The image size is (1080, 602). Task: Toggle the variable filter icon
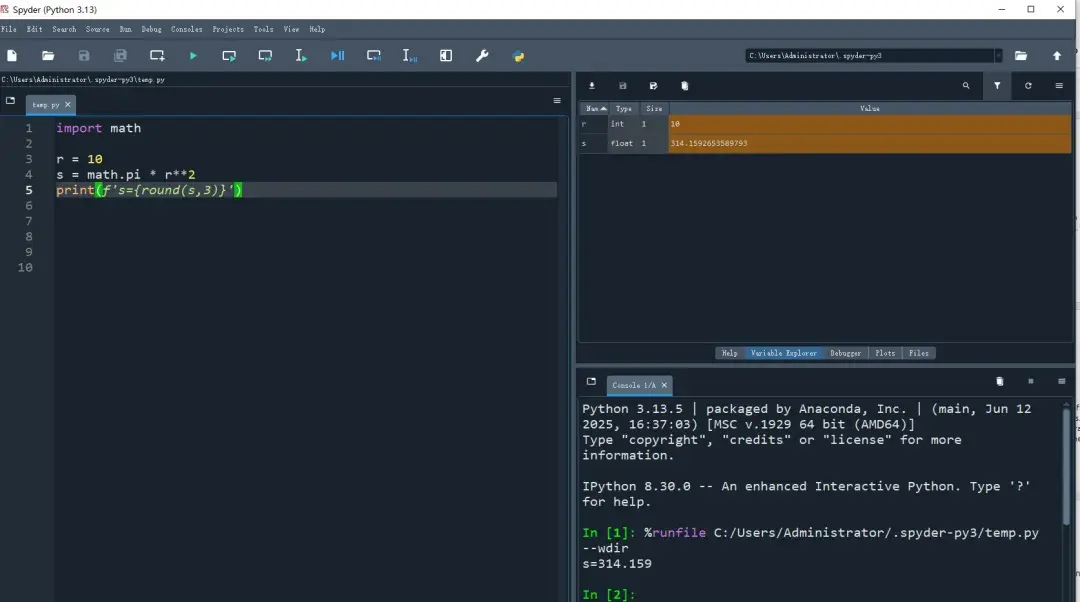(x=997, y=85)
